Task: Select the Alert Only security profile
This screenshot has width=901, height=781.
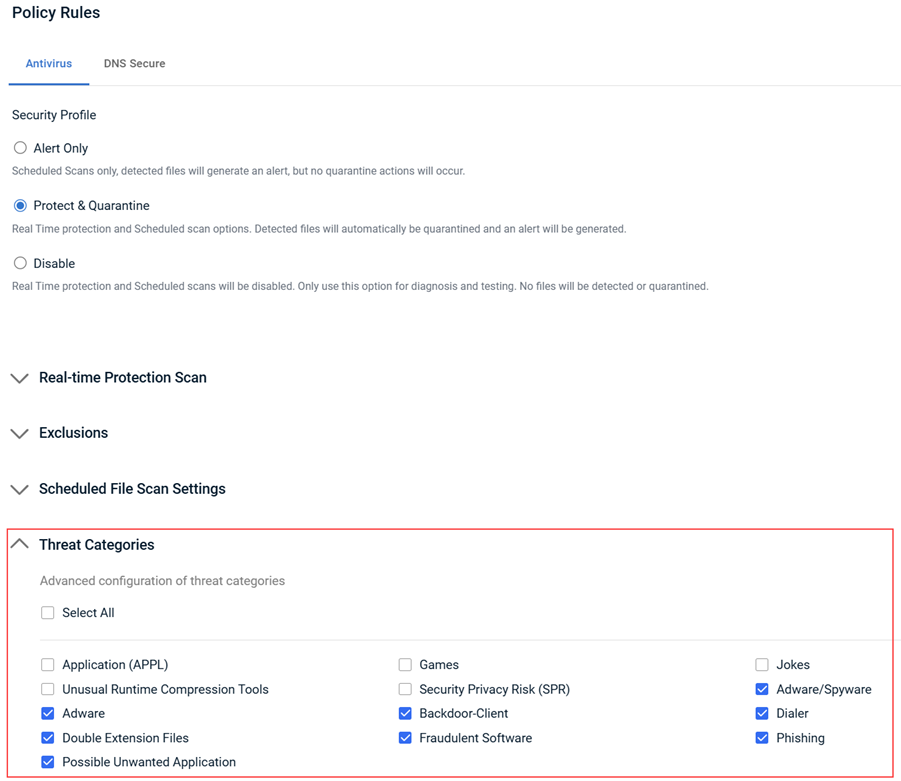Action: (20, 148)
